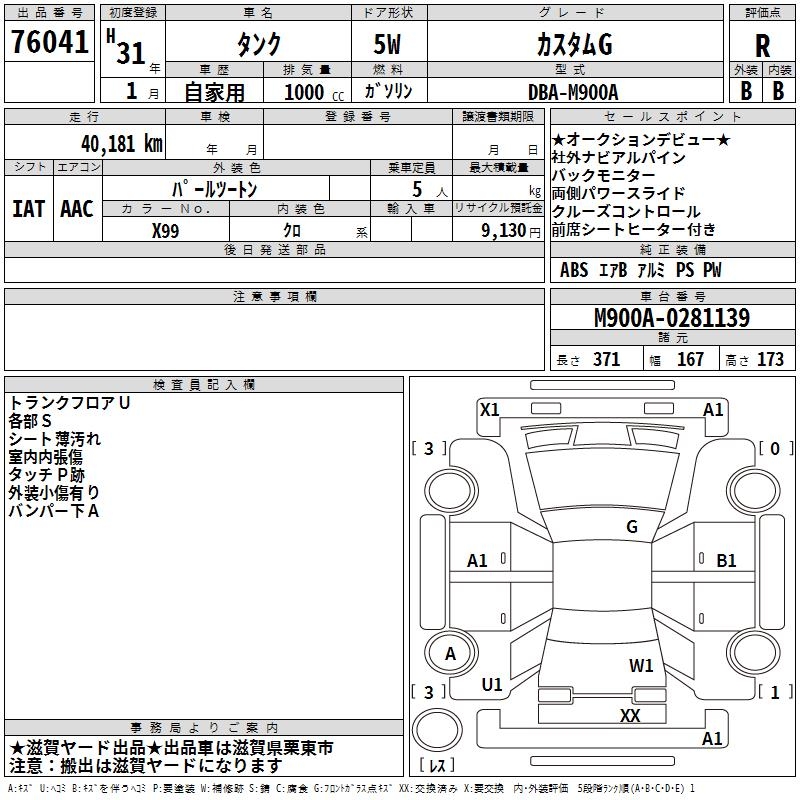Click inspector note バンパー下A
Screen dimensions: 800x800
[x=54, y=511]
